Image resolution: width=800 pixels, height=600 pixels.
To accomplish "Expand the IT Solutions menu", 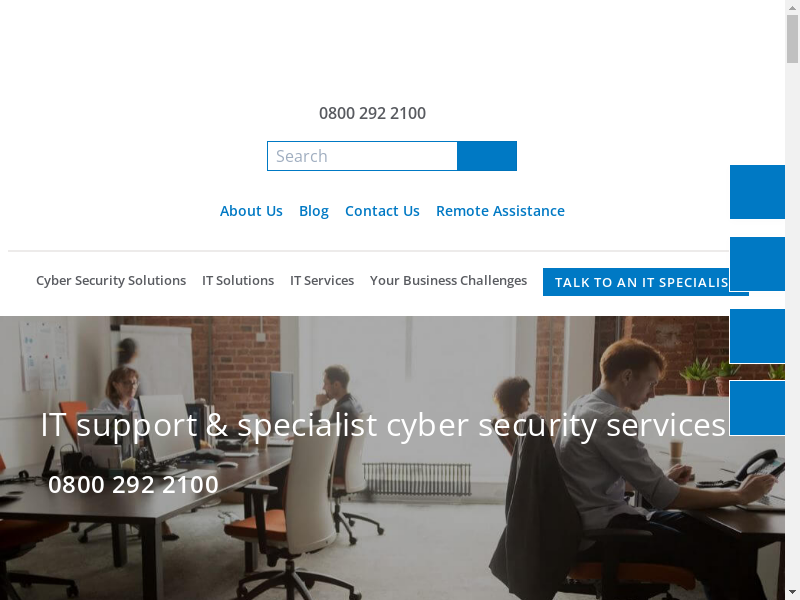I will tap(238, 281).
